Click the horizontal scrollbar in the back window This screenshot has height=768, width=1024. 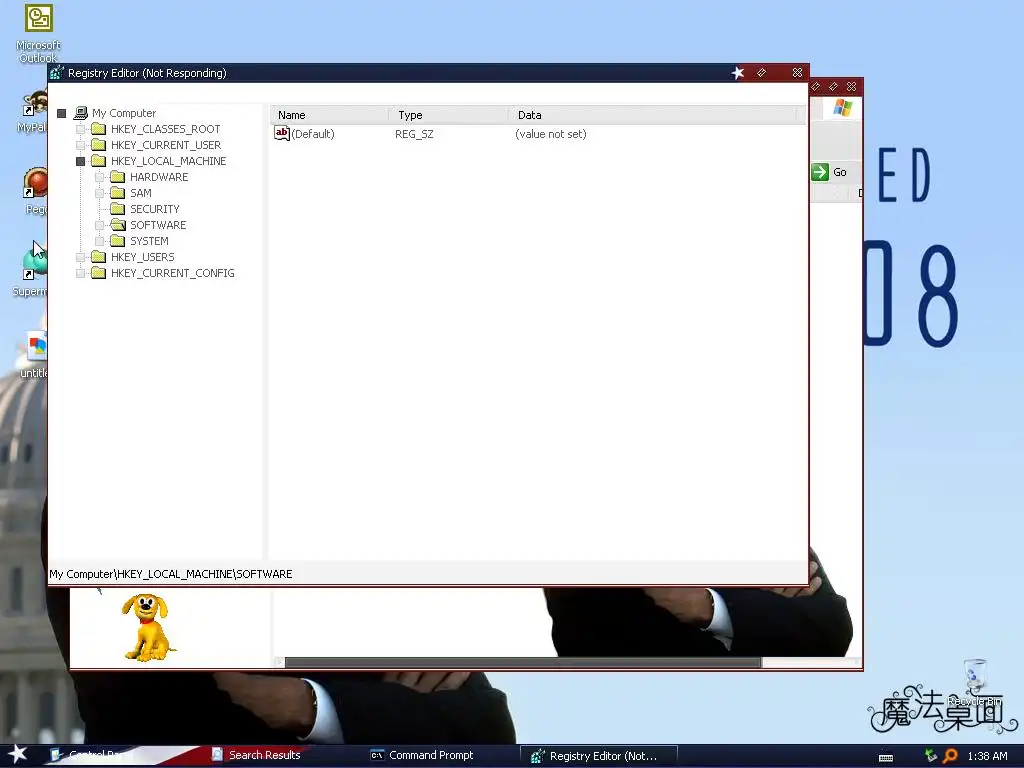click(523, 662)
